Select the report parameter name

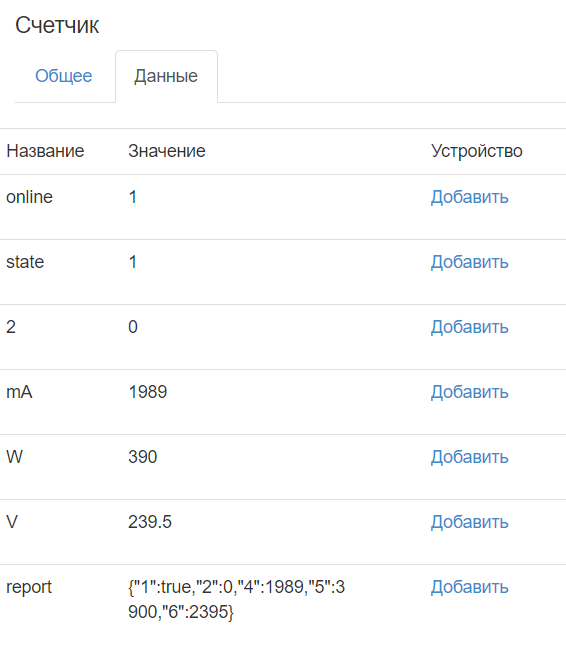tap(29, 587)
